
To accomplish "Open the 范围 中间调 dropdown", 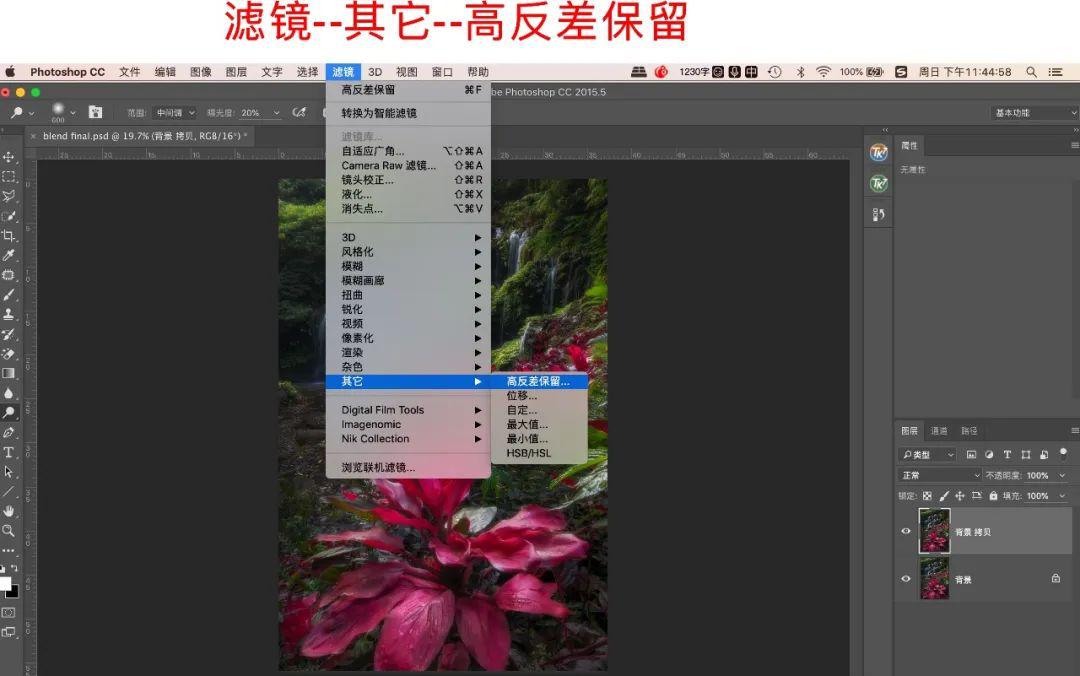I will 175,112.
